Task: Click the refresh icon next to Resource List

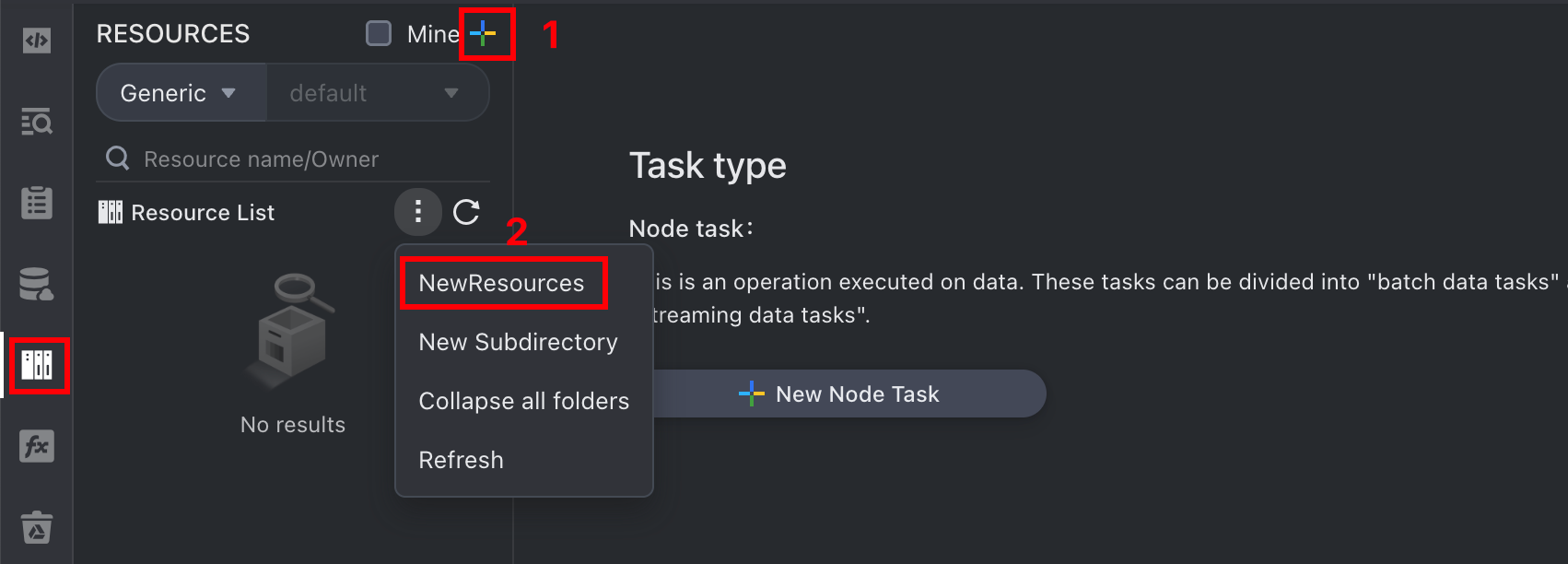Action: pyautogui.click(x=466, y=212)
